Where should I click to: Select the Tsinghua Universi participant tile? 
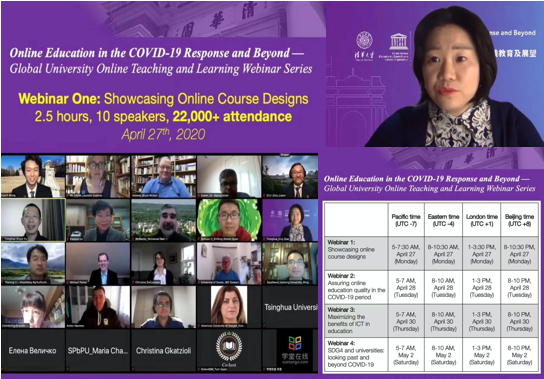(290, 307)
